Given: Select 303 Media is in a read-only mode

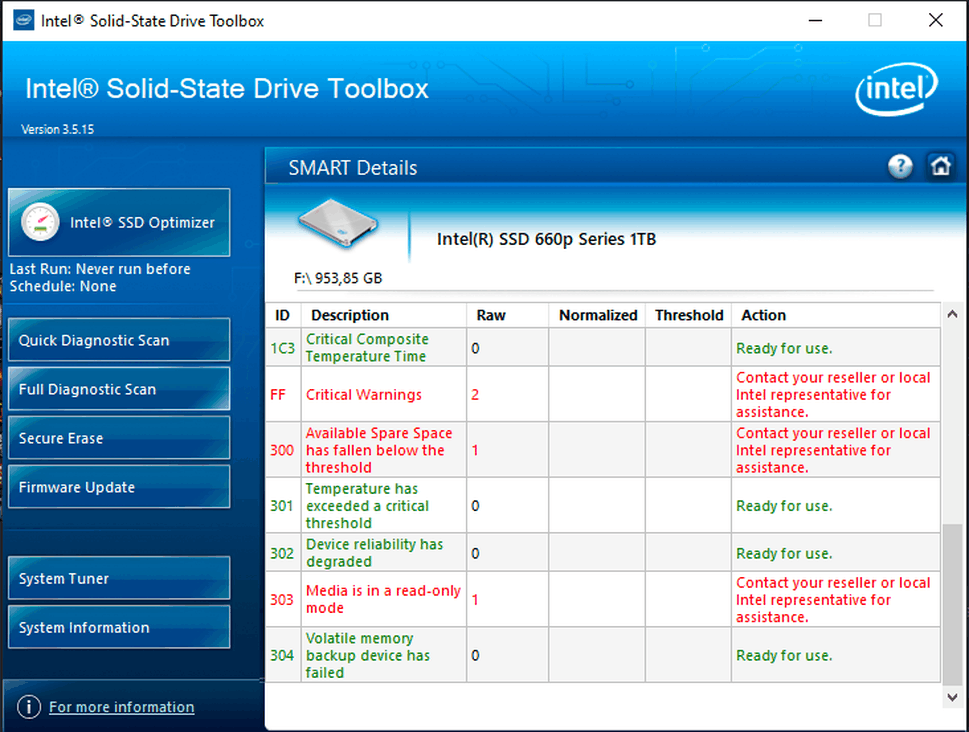Looking at the screenshot, I should pos(383,599).
